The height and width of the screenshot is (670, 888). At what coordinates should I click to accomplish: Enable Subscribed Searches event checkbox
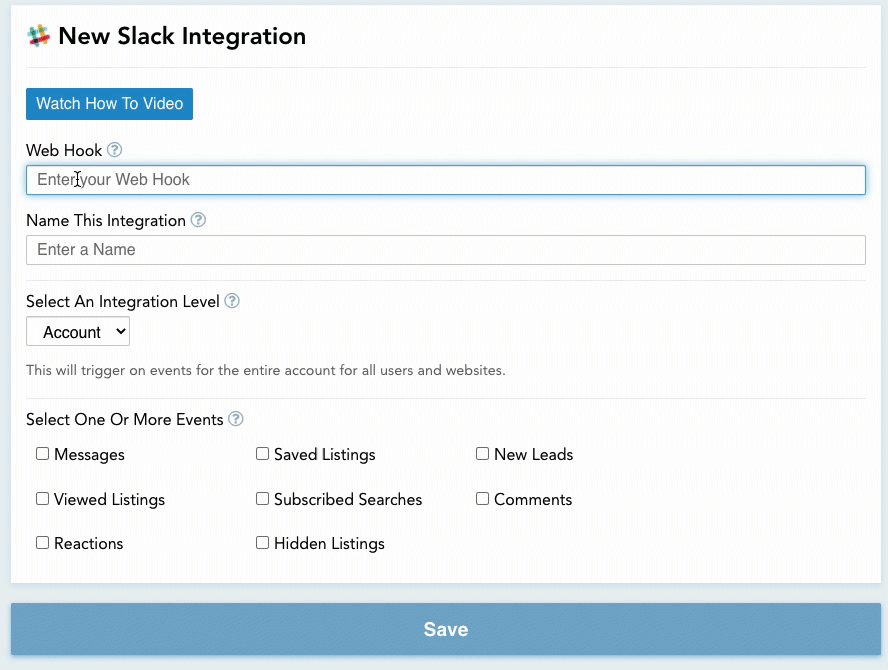[262, 498]
